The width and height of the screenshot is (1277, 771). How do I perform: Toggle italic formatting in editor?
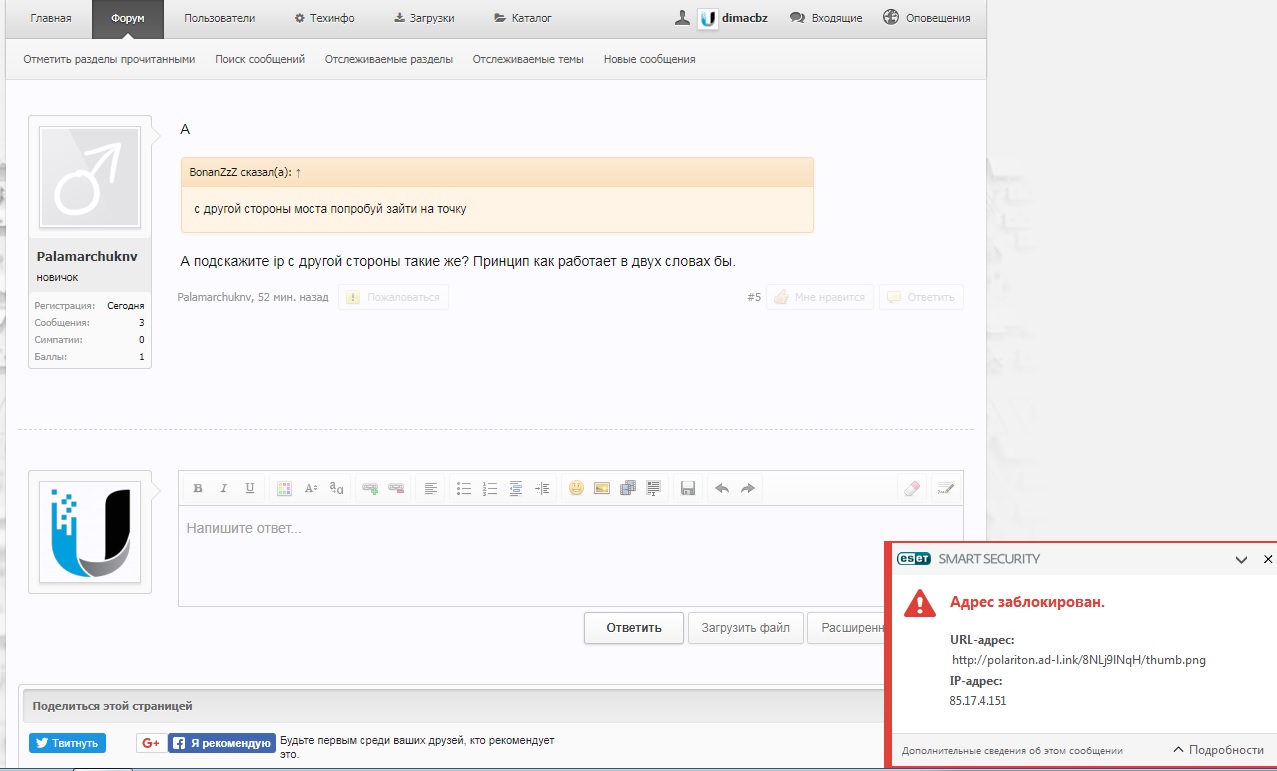tap(224, 488)
